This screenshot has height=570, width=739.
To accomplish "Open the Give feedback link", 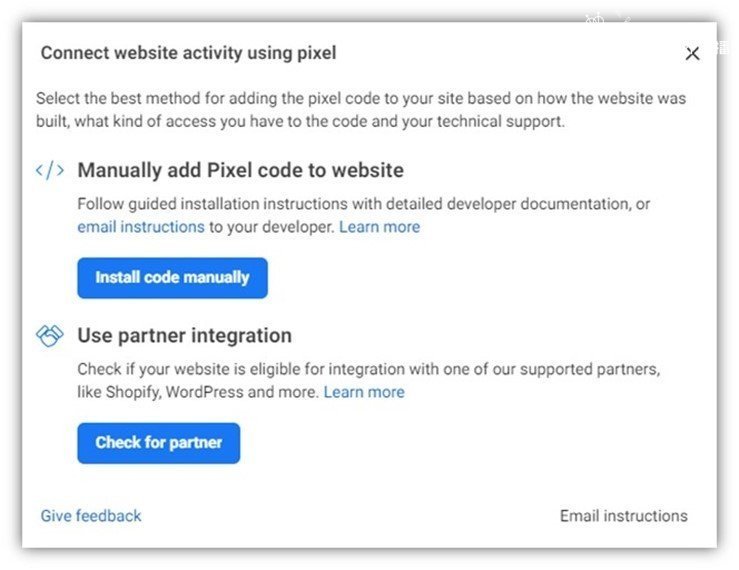I will tap(91, 516).
